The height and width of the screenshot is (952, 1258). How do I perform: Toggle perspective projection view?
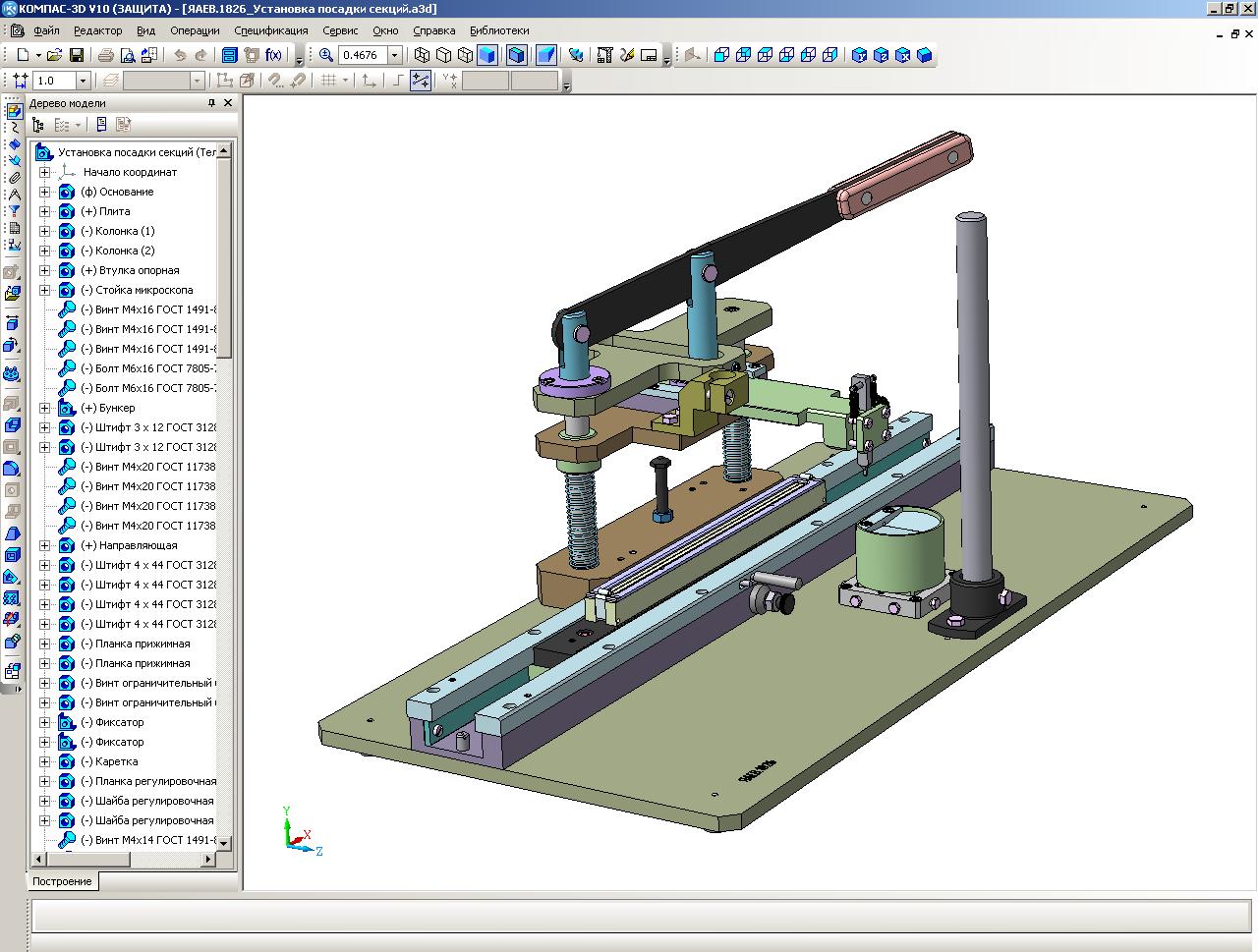[x=546, y=55]
